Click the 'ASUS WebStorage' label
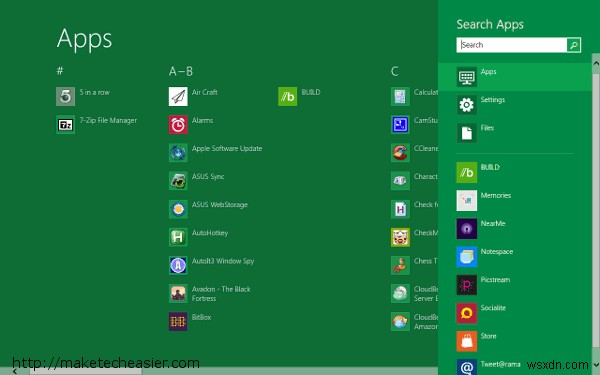 coord(220,205)
